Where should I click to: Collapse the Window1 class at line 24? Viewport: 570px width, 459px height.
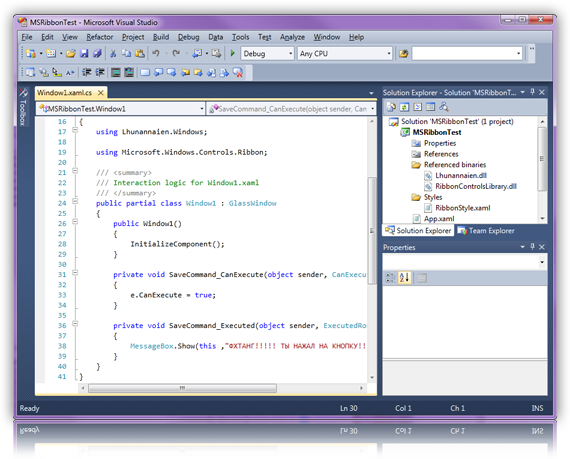pyautogui.click(x=75, y=201)
